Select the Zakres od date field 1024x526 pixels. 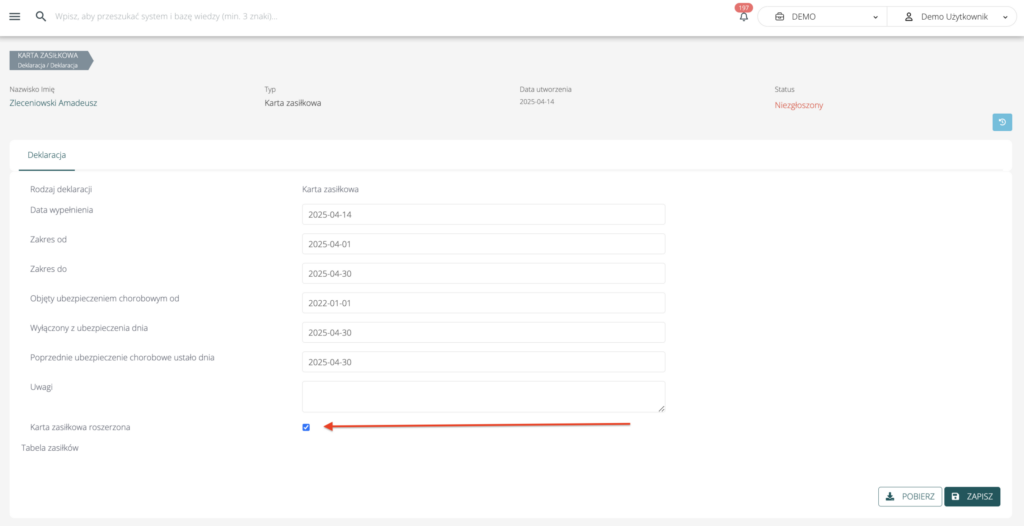click(x=483, y=244)
